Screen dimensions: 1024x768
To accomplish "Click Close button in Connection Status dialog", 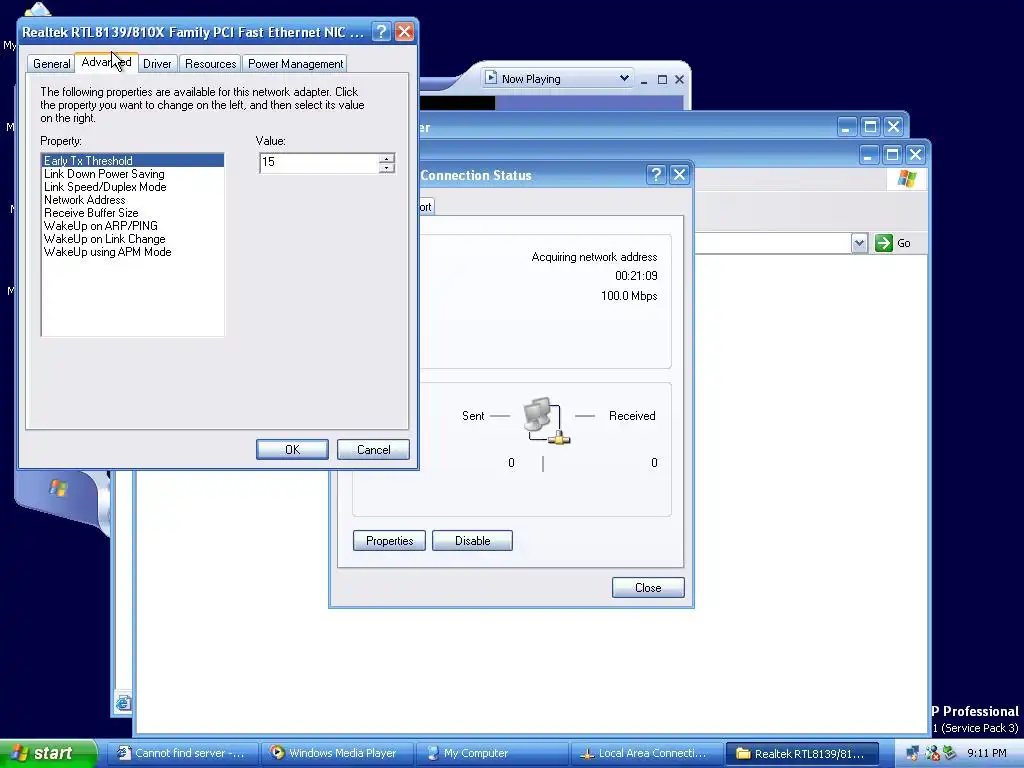I will pyautogui.click(x=648, y=588).
